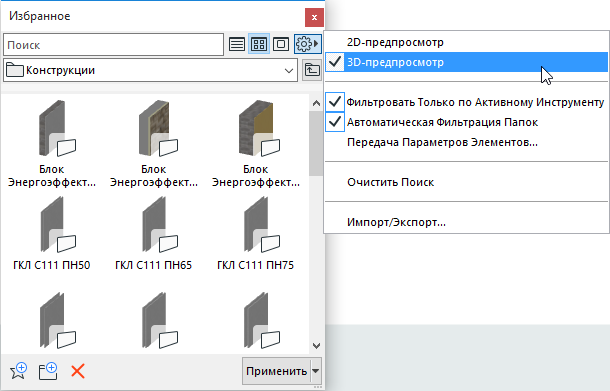Select ГКЛ С111 ПН75 favorite
Viewport: 610px width, 391px height.
click(256, 233)
